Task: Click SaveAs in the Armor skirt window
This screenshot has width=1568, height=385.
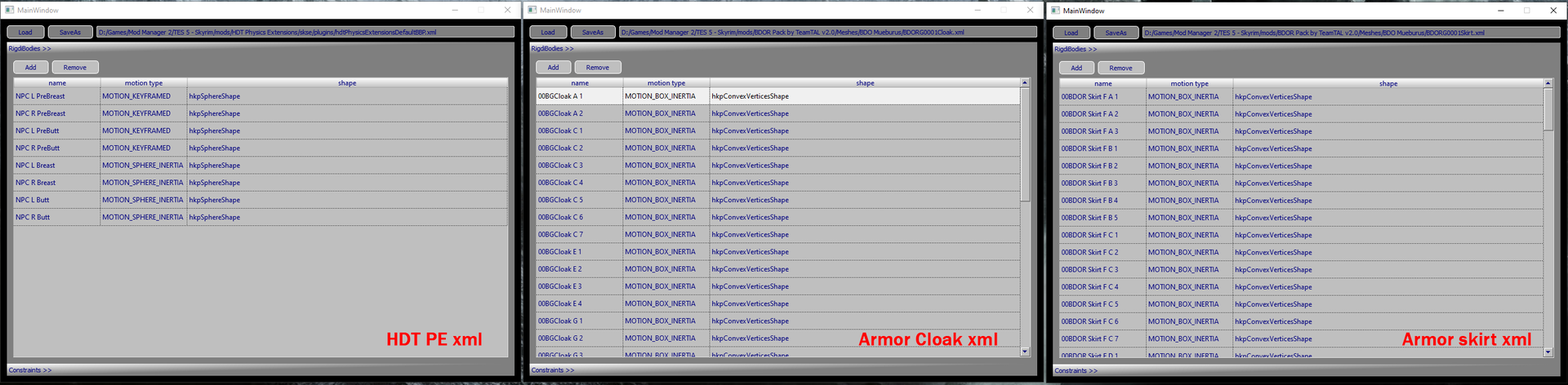Action: [x=1116, y=33]
